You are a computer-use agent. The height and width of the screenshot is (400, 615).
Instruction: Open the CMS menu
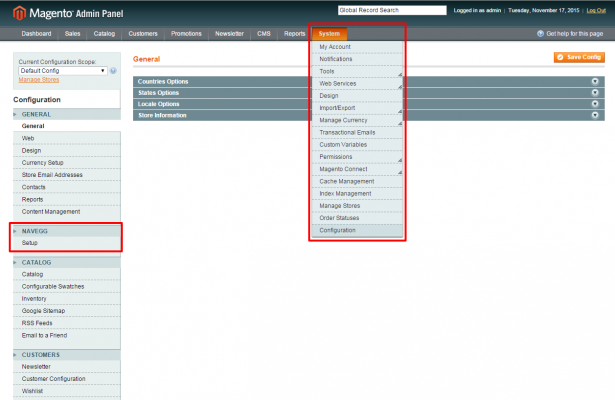(264, 34)
